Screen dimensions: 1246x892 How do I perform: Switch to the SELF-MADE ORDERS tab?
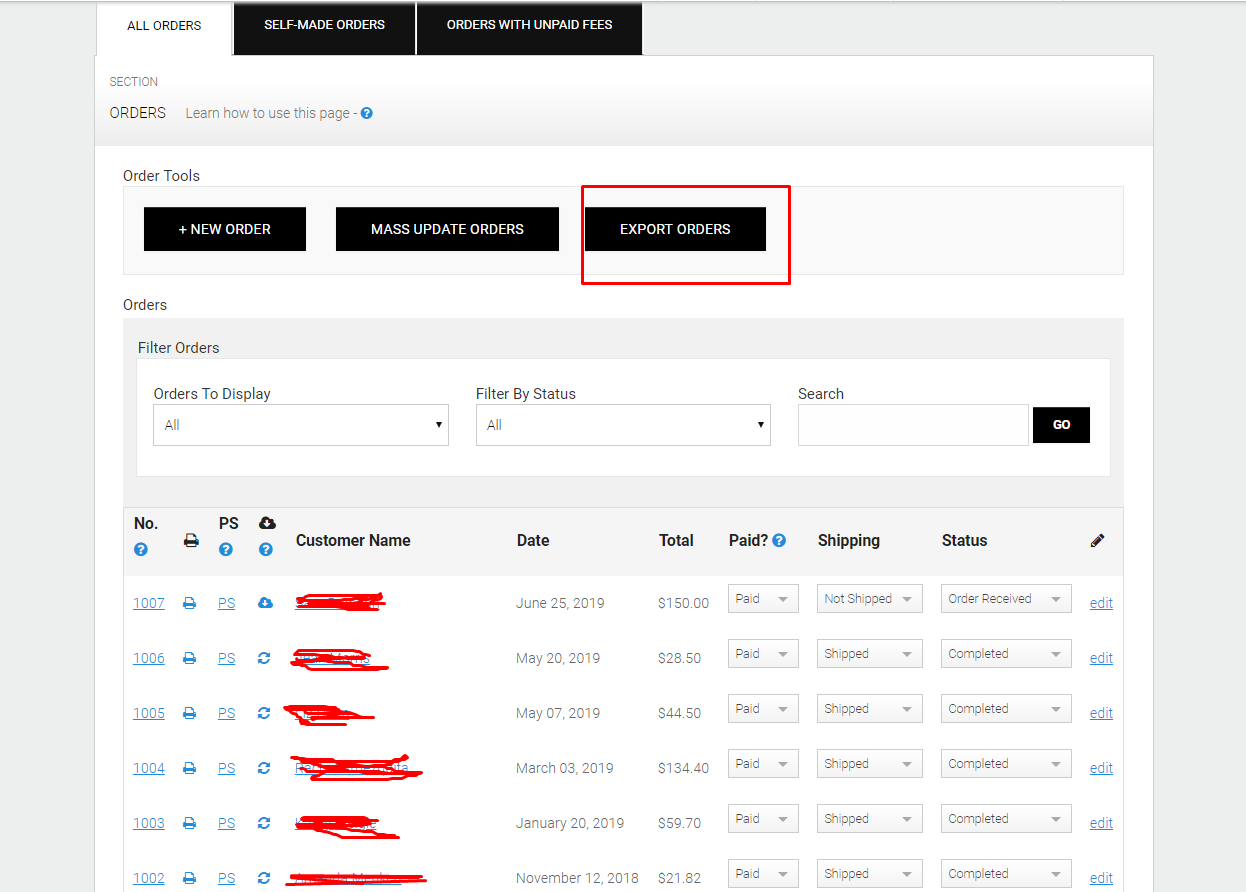pos(323,25)
